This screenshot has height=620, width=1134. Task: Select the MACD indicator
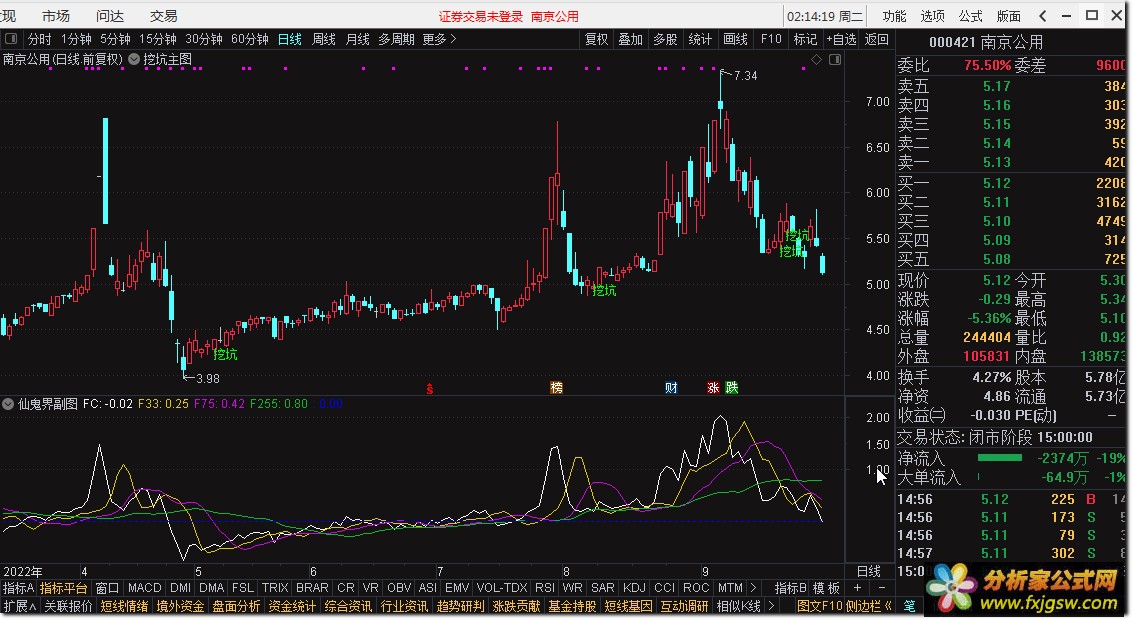pos(145,588)
